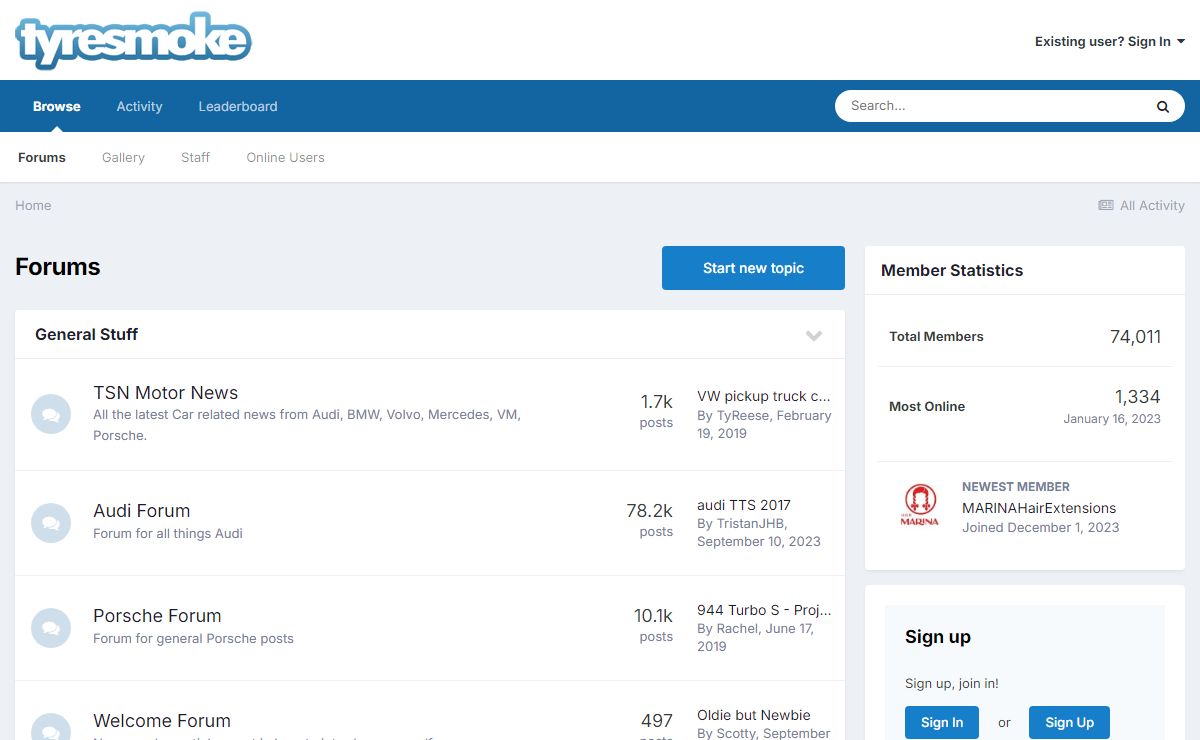Open Existing user Sign In dropdown
The width and height of the screenshot is (1200, 740).
tap(1110, 41)
